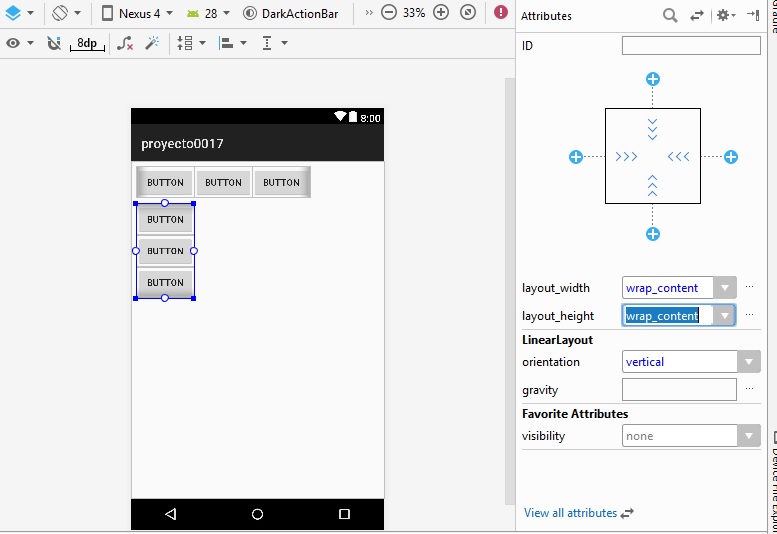Expand the layout_width dropdown arrow
This screenshot has width=777, height=534.
coord(726,288)
